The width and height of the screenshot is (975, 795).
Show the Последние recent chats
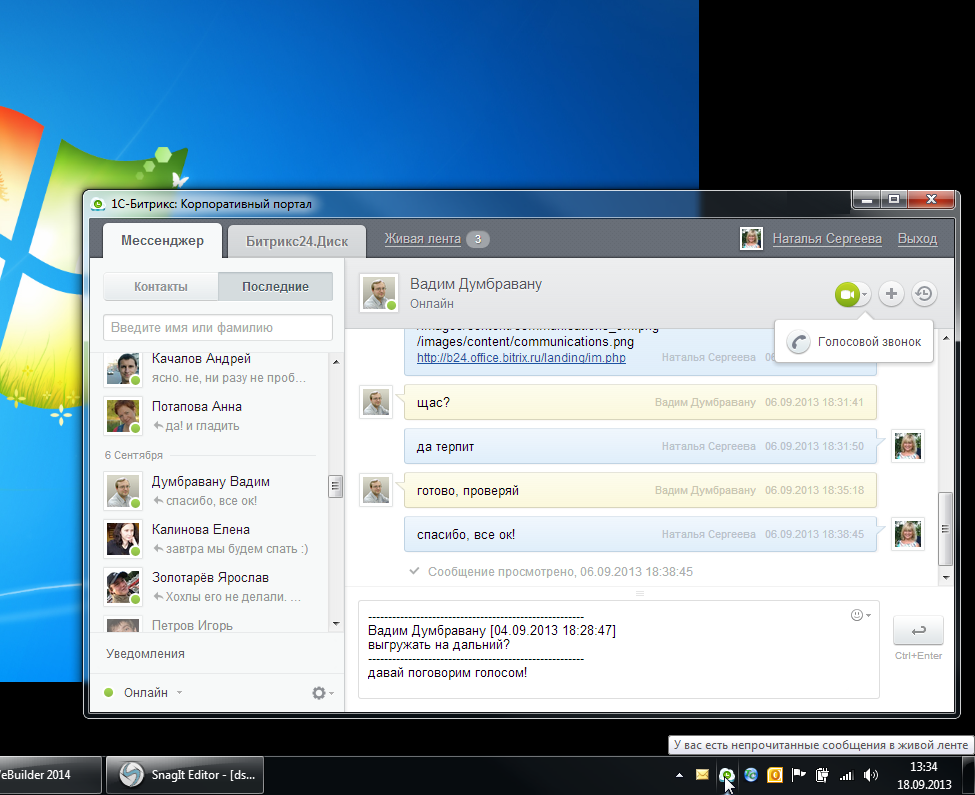pos(275,287)
